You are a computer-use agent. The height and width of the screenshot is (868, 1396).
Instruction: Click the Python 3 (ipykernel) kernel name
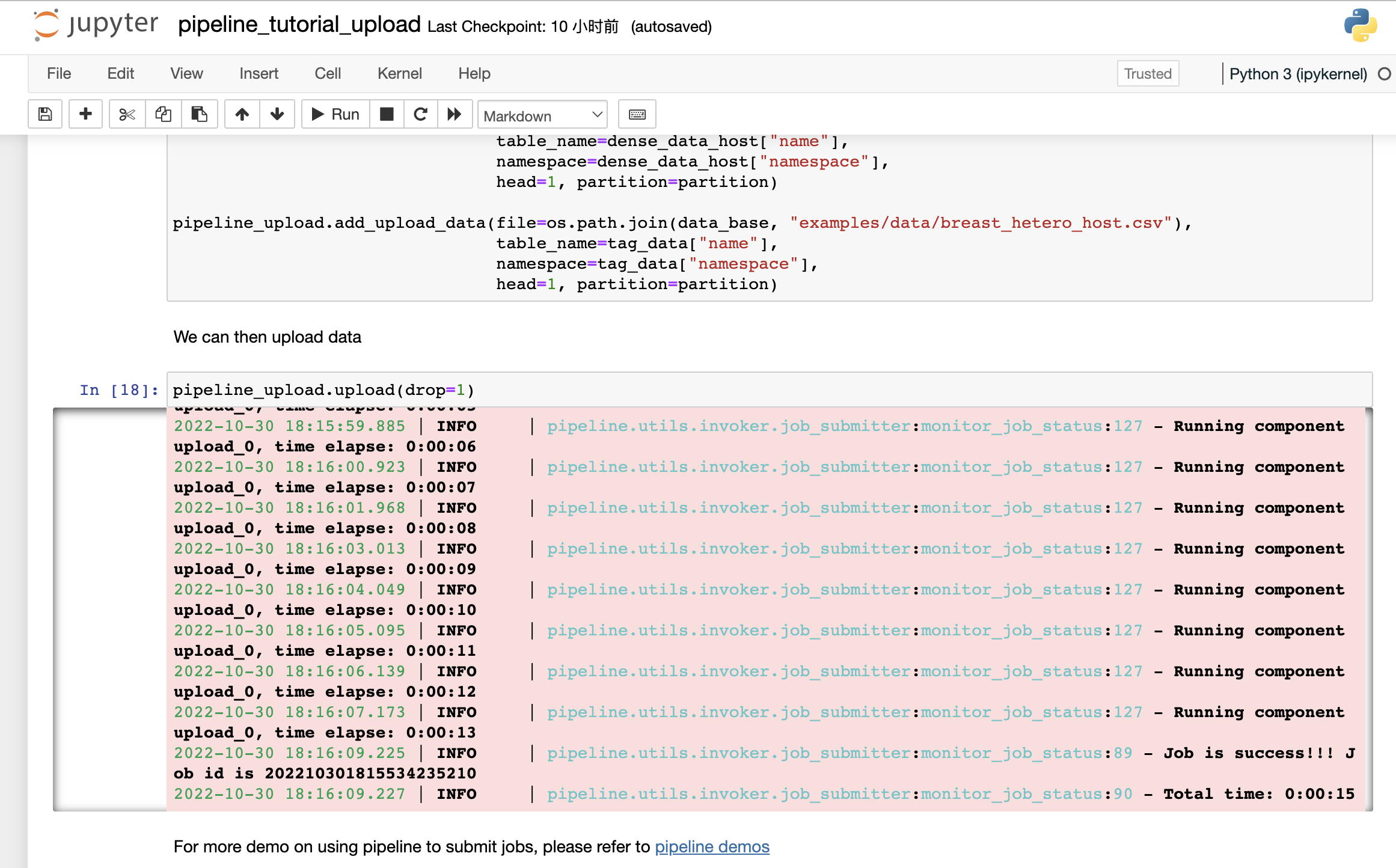[x=1298, y=74]
